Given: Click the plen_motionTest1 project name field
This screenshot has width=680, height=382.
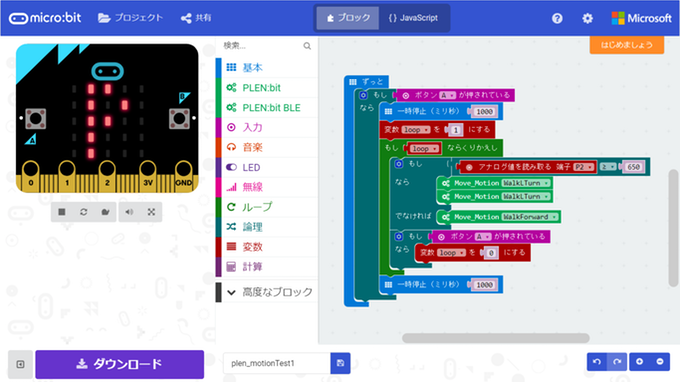Looking at the screenshot, I should coord(277,363).
